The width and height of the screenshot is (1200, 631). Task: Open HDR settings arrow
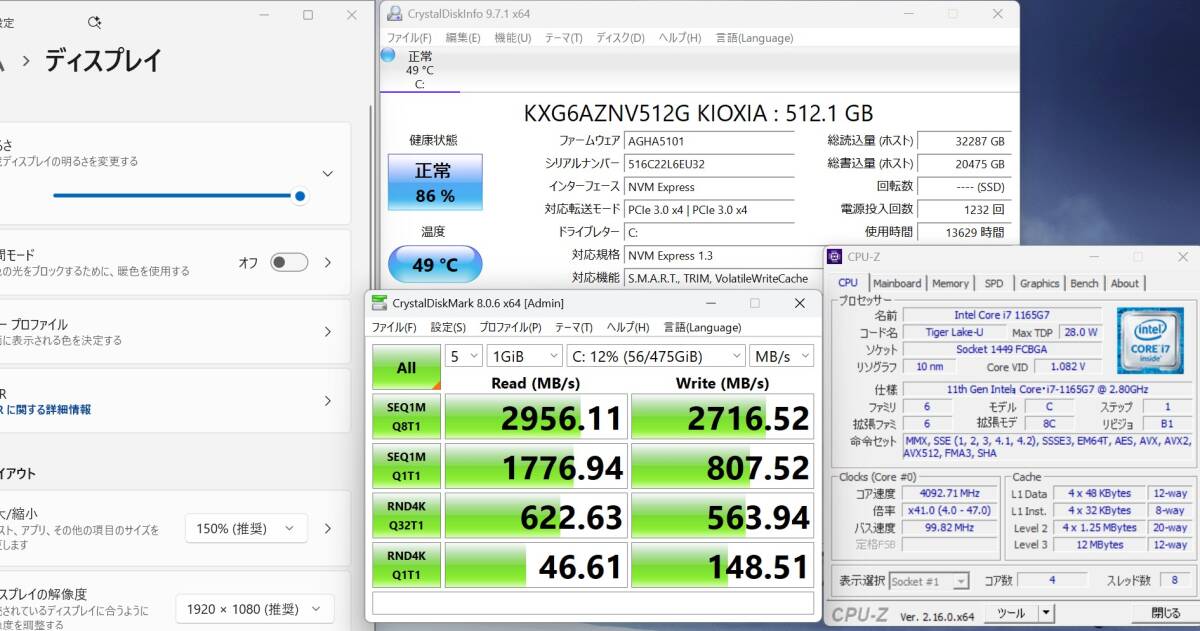327,401
